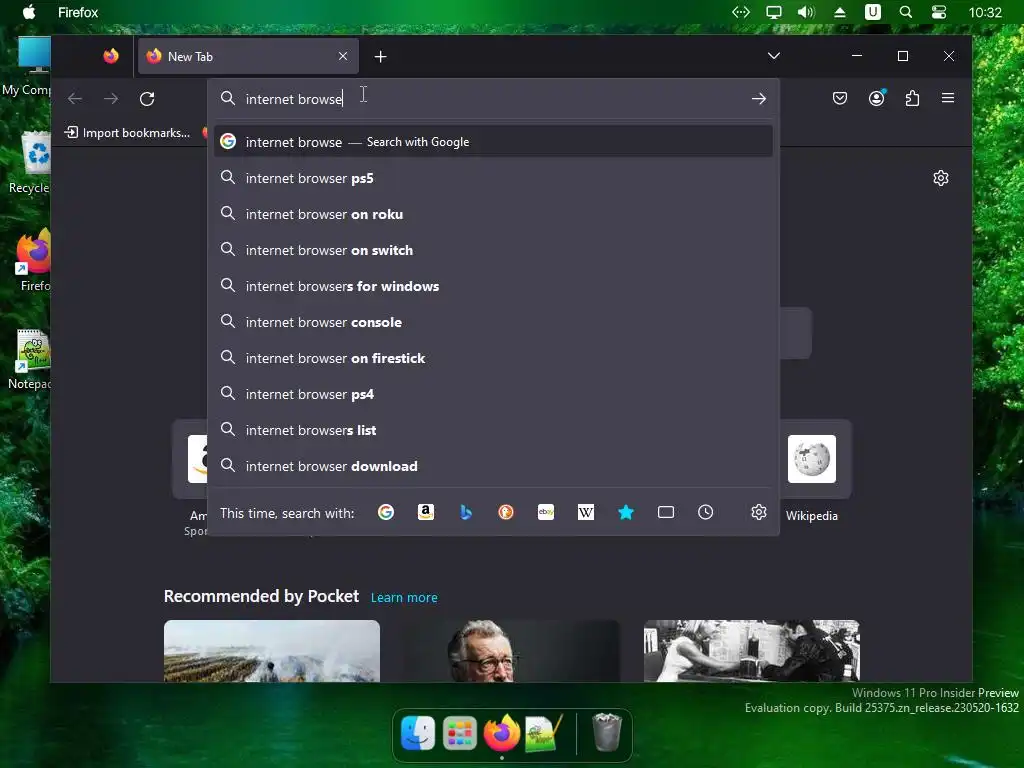This screenshot has width=1024, height=768.
Task: Search bookmarks using the star icon
Action: pos(626,512)
